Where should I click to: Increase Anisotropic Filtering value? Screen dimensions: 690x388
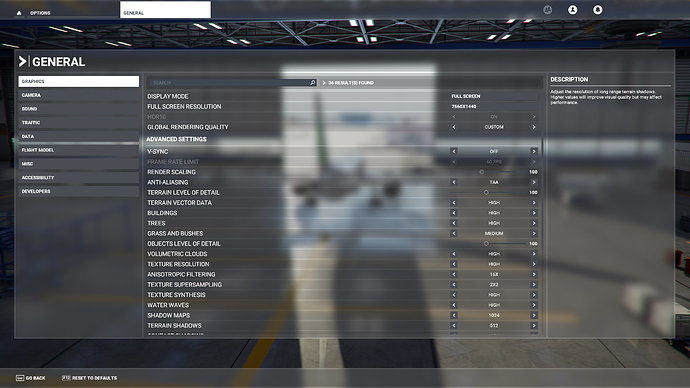534,275
